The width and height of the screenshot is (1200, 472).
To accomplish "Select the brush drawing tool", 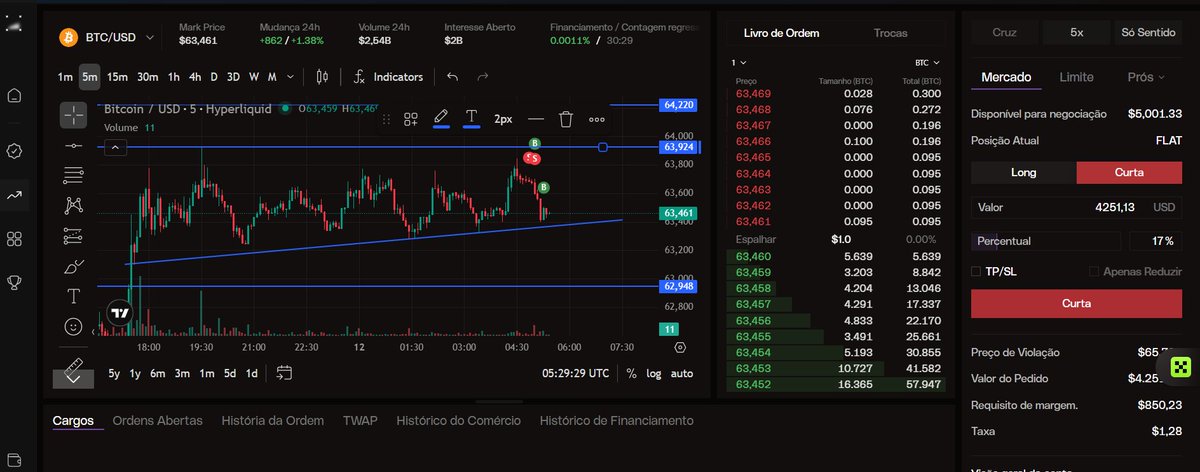I will pyautogui.click(x=73, y=266).
